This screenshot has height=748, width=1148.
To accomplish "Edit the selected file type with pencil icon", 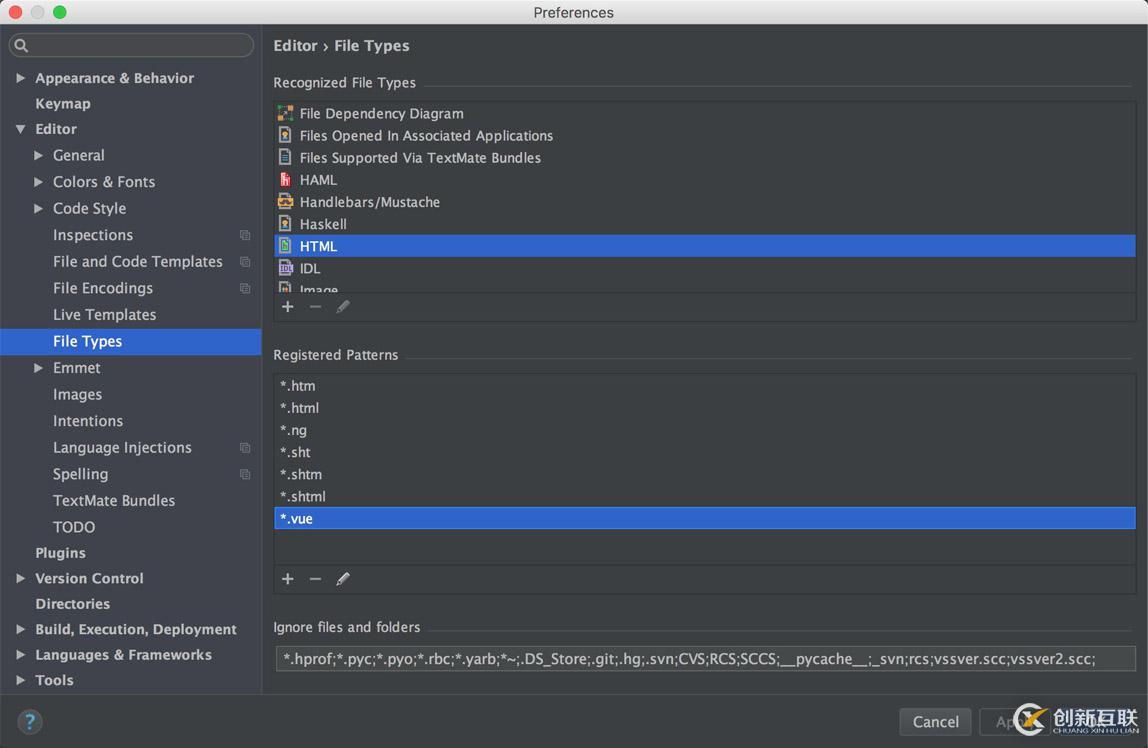I will tap(343, 307).
